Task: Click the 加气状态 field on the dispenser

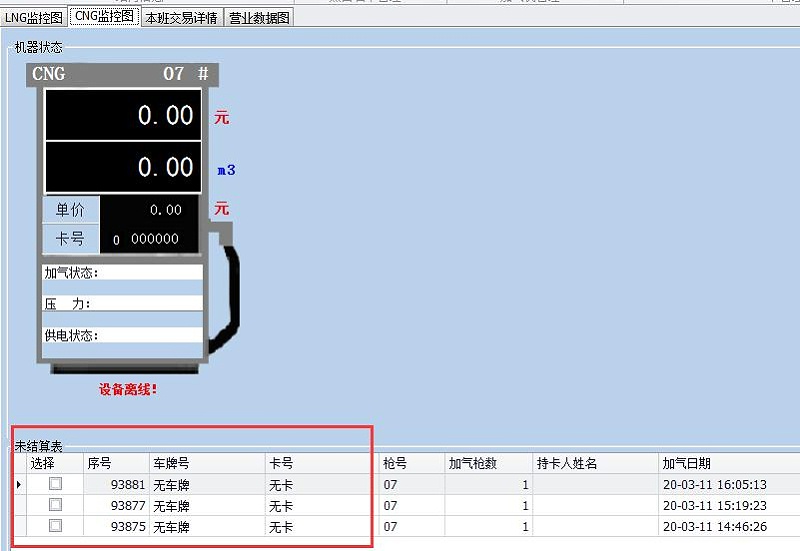Action: (x=122, y=273)
